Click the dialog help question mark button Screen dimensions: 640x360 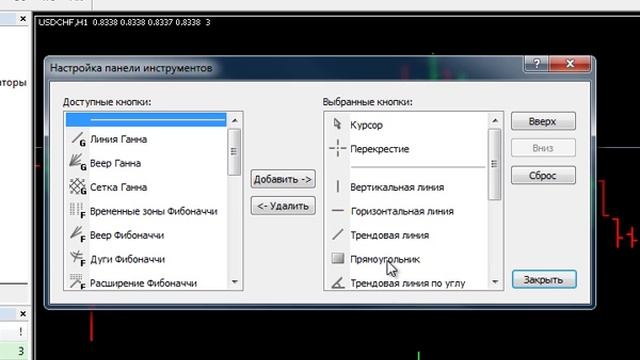(536, 64)
